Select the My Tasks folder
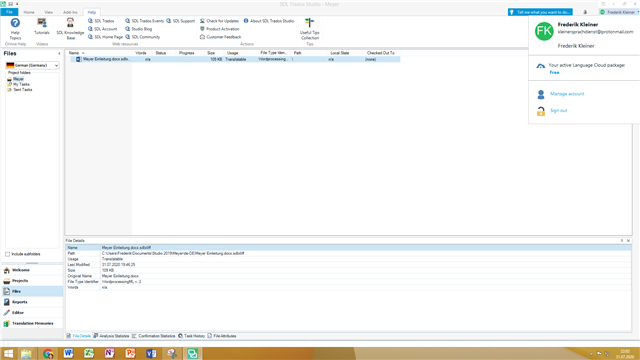The image size is (640, 360). pos(18,84)
